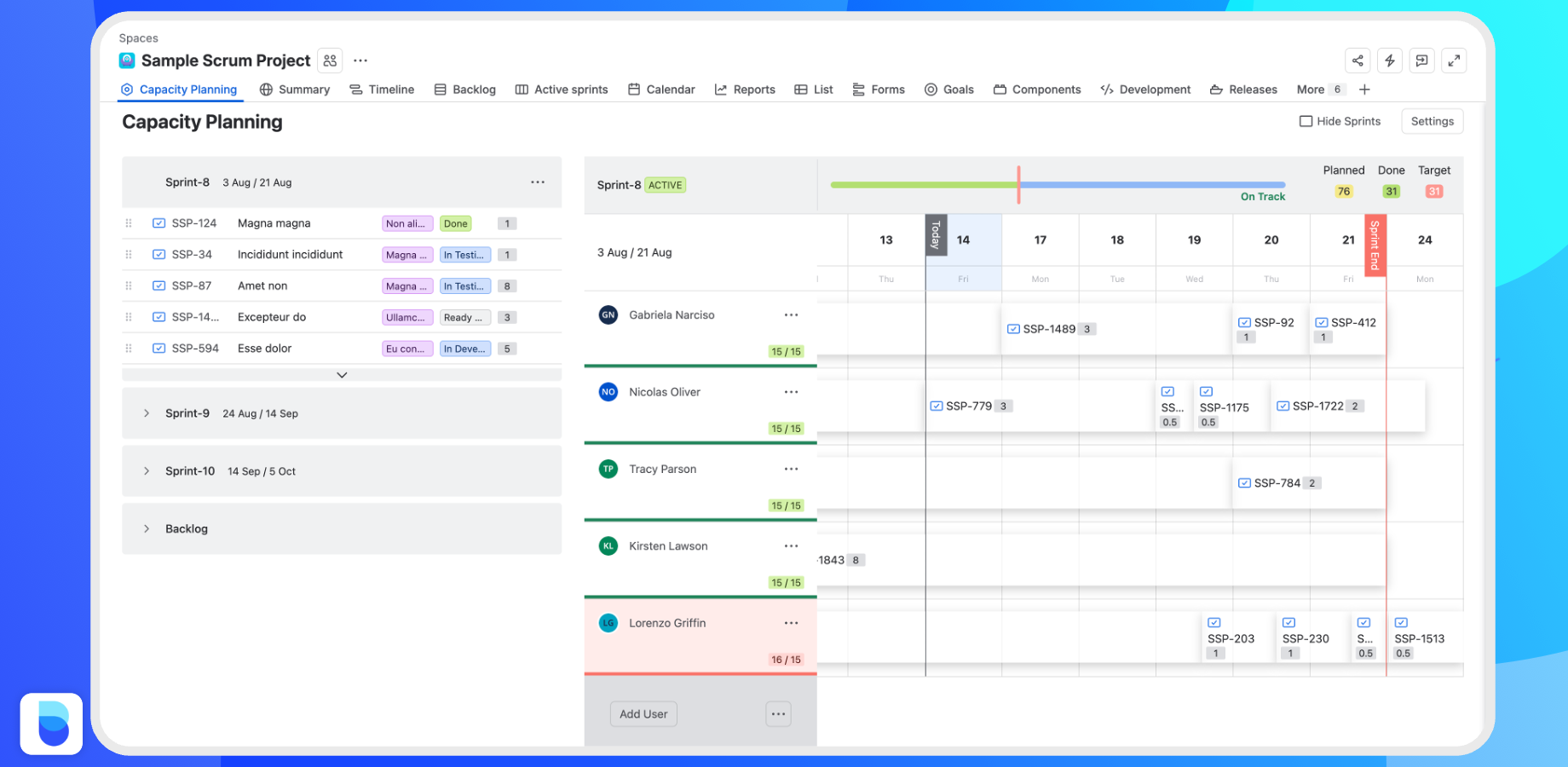Enter full screen with expand arrows icon
This screenshot has width=1568, height=767.
[x=1455, y=61]
